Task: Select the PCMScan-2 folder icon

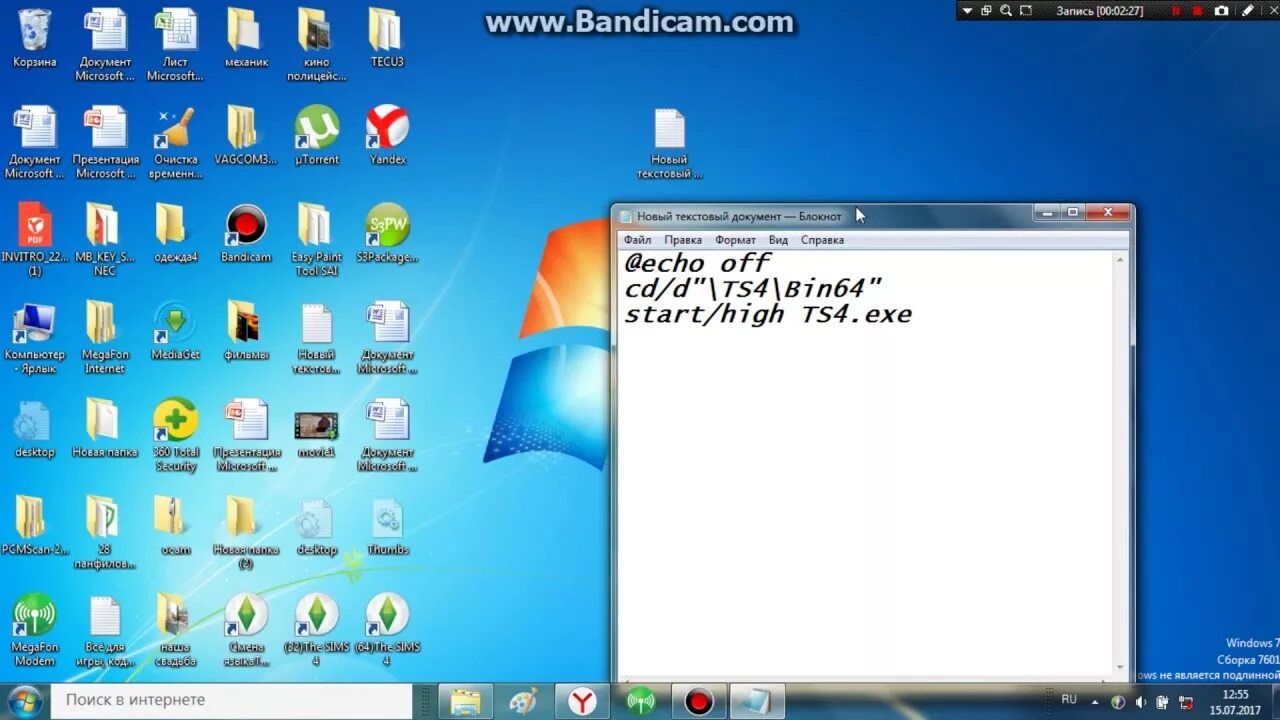Action: point(35,527)
